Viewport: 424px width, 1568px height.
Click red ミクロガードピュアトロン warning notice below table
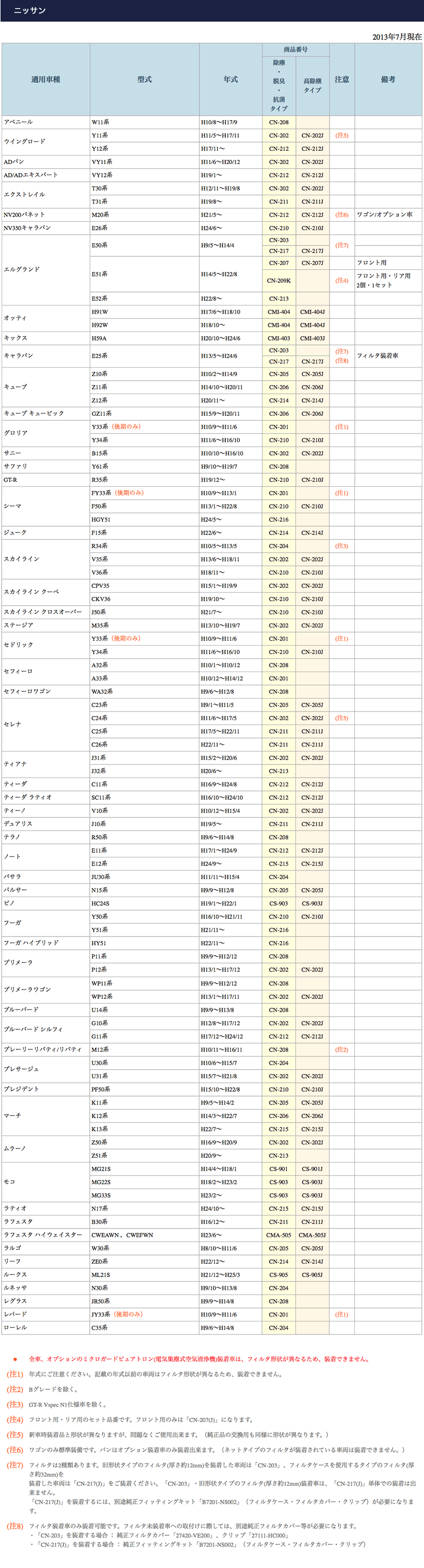[x=199, y=1359]
